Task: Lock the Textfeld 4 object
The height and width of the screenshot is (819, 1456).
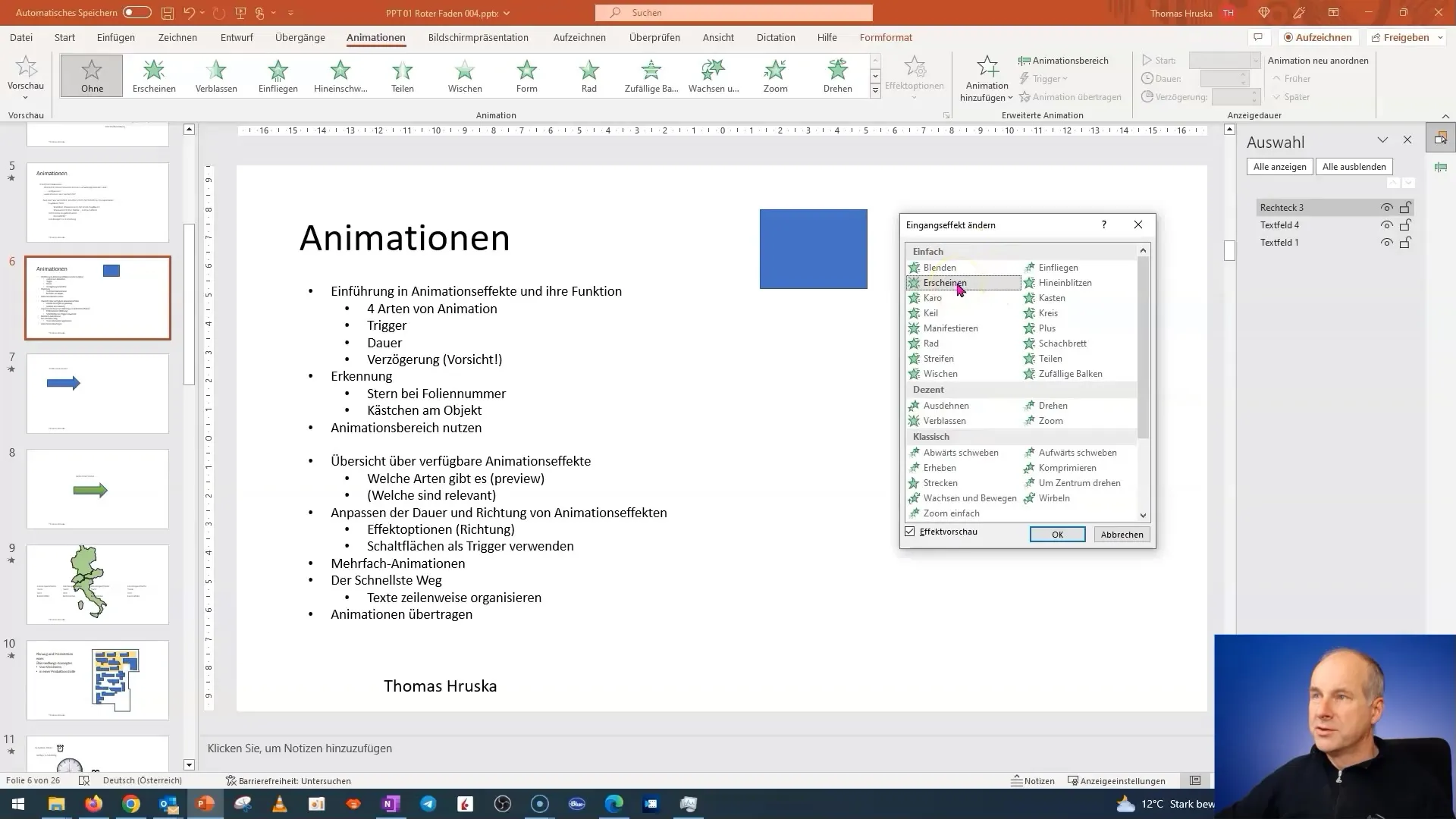Action: coord(1405,225)
